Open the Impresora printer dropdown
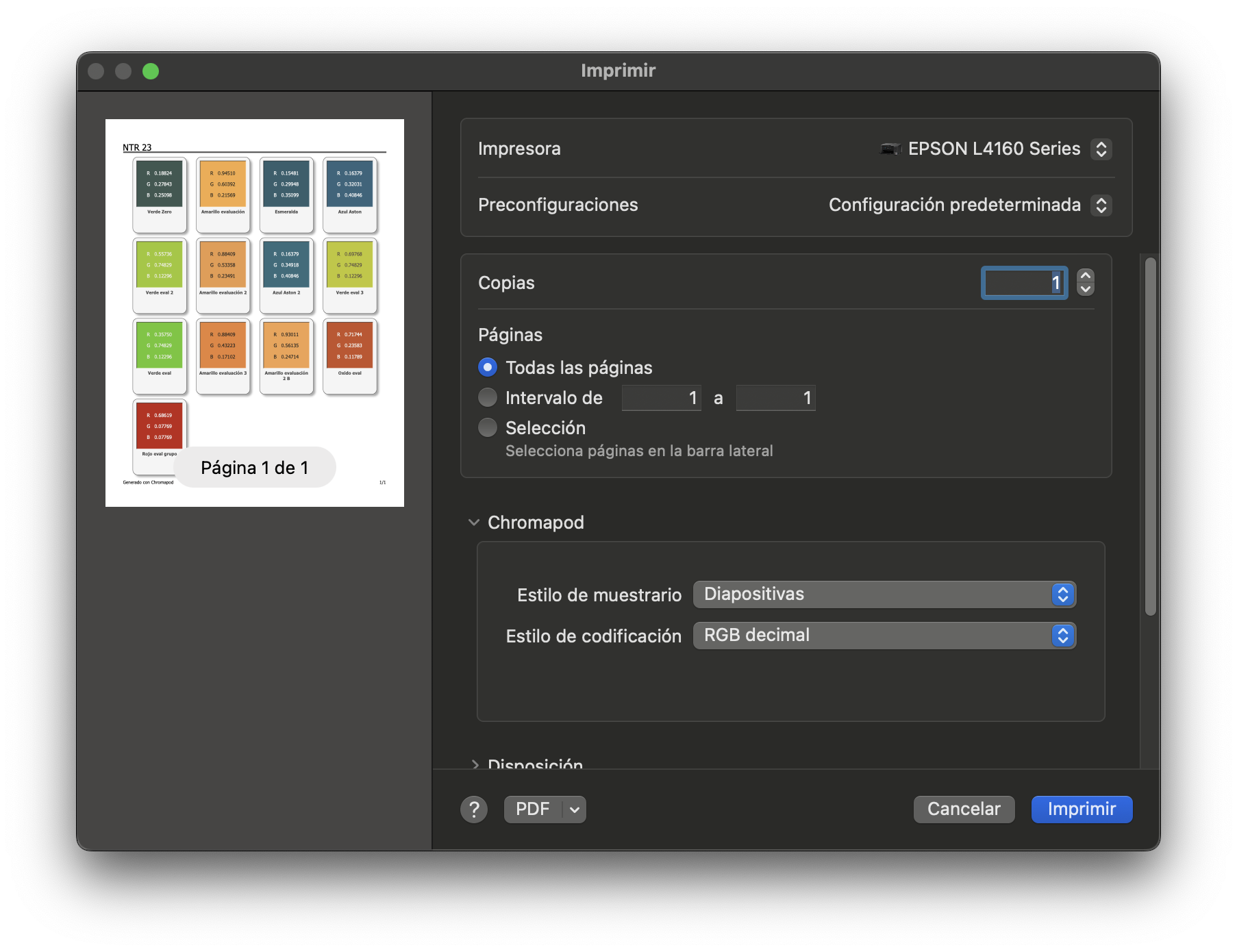The image size is (1237, 952). (1101, 149)
